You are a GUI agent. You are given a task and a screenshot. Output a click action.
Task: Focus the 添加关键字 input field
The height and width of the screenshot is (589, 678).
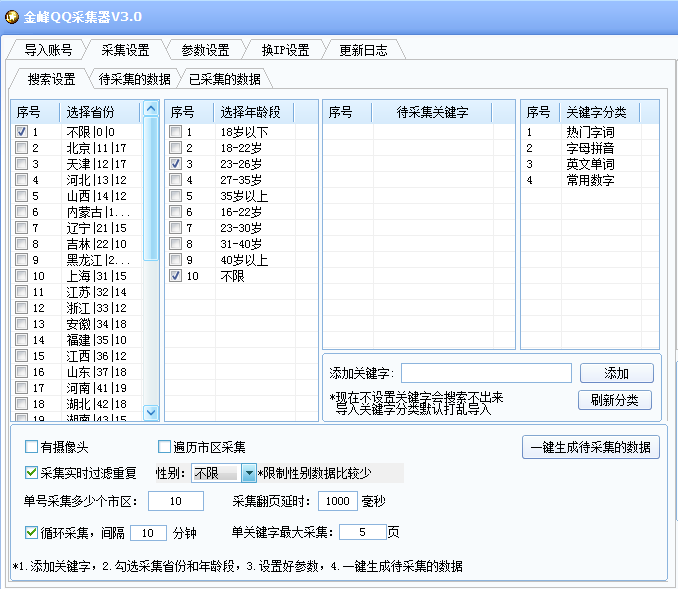486,373
